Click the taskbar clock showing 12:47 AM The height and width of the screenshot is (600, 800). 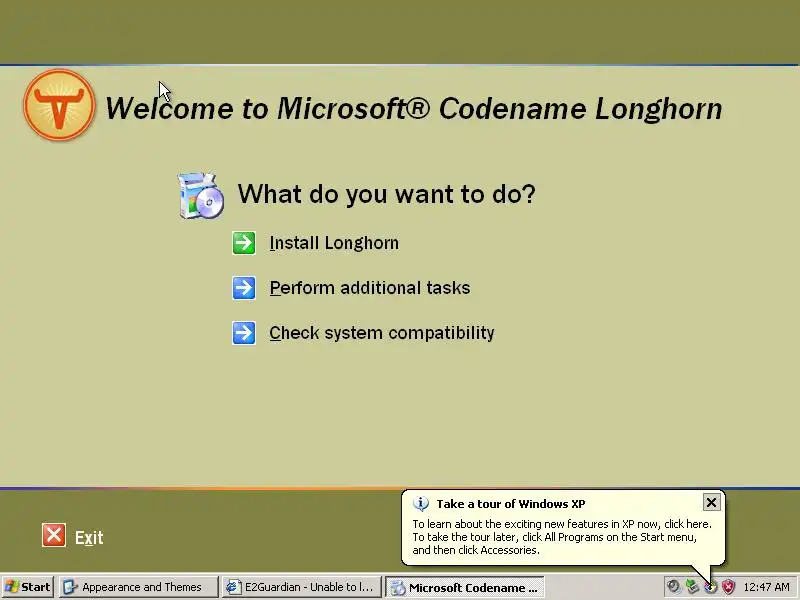[767, 587]
